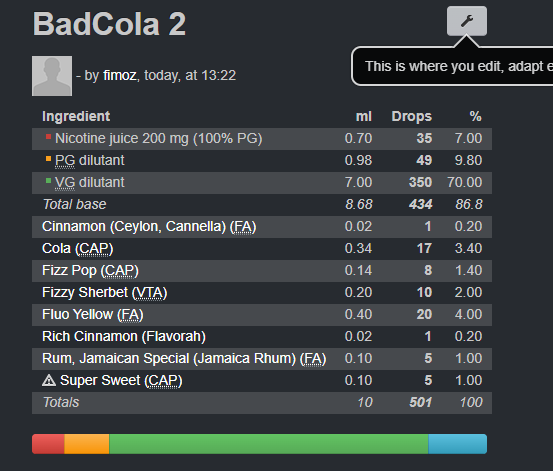
Task: Open Fizzy Sherbet (VTA) flavor link
Action: click(104, 292)
